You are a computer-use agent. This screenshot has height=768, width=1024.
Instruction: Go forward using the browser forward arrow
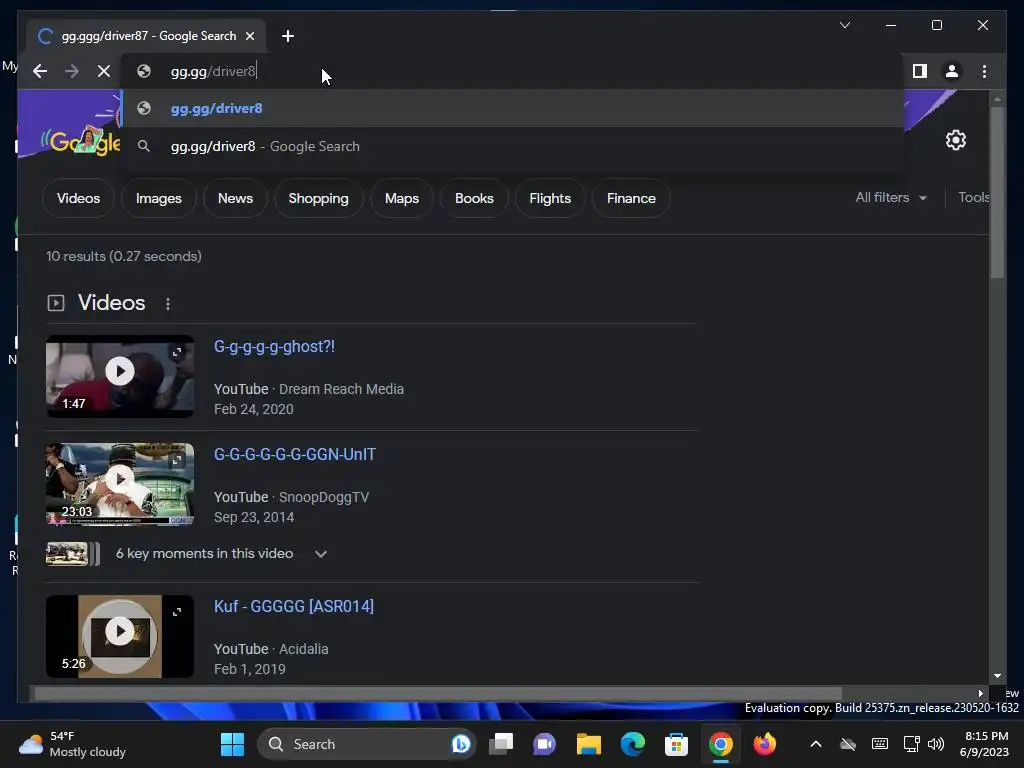click(72, 71)
